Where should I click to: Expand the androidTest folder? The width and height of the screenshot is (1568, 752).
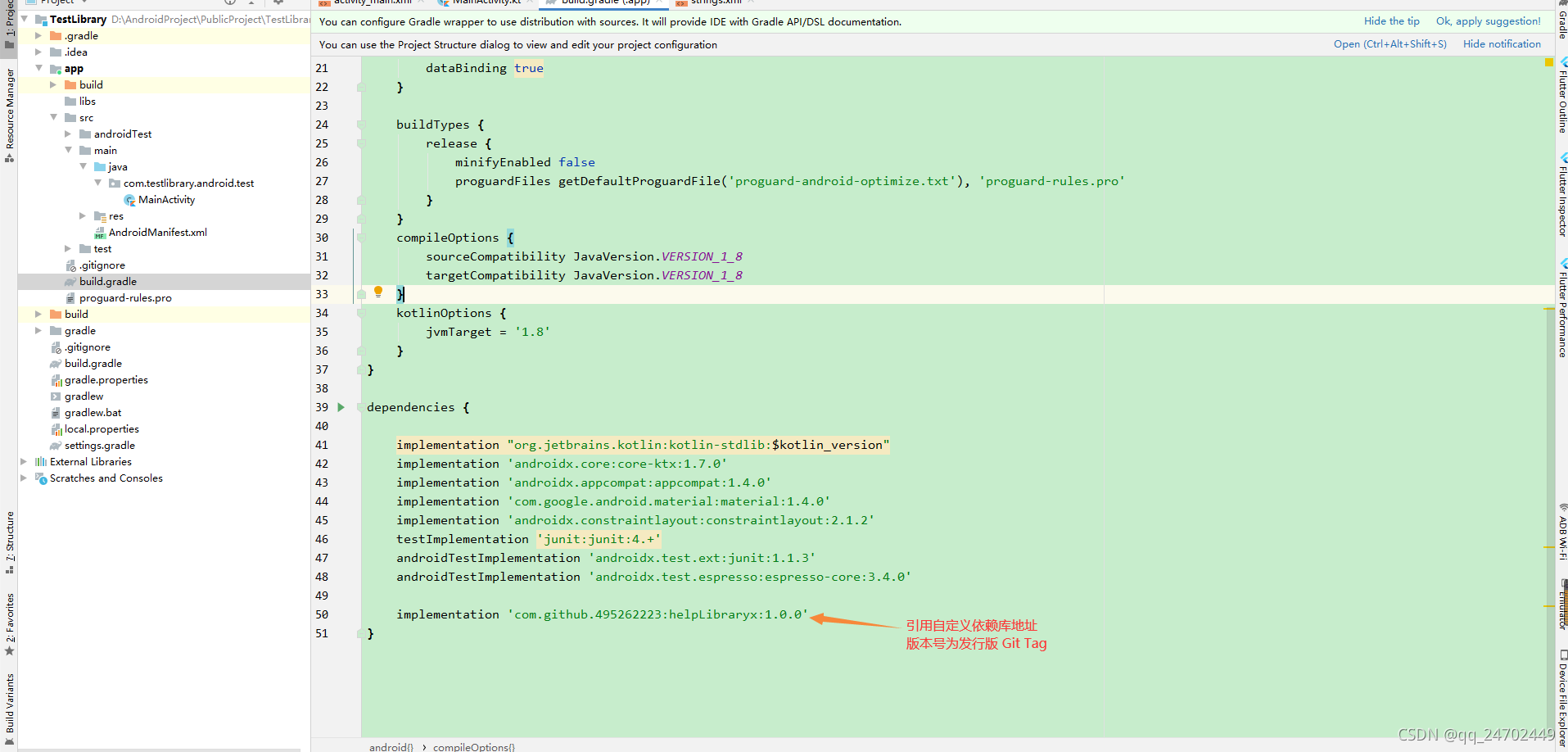[67, 134]
